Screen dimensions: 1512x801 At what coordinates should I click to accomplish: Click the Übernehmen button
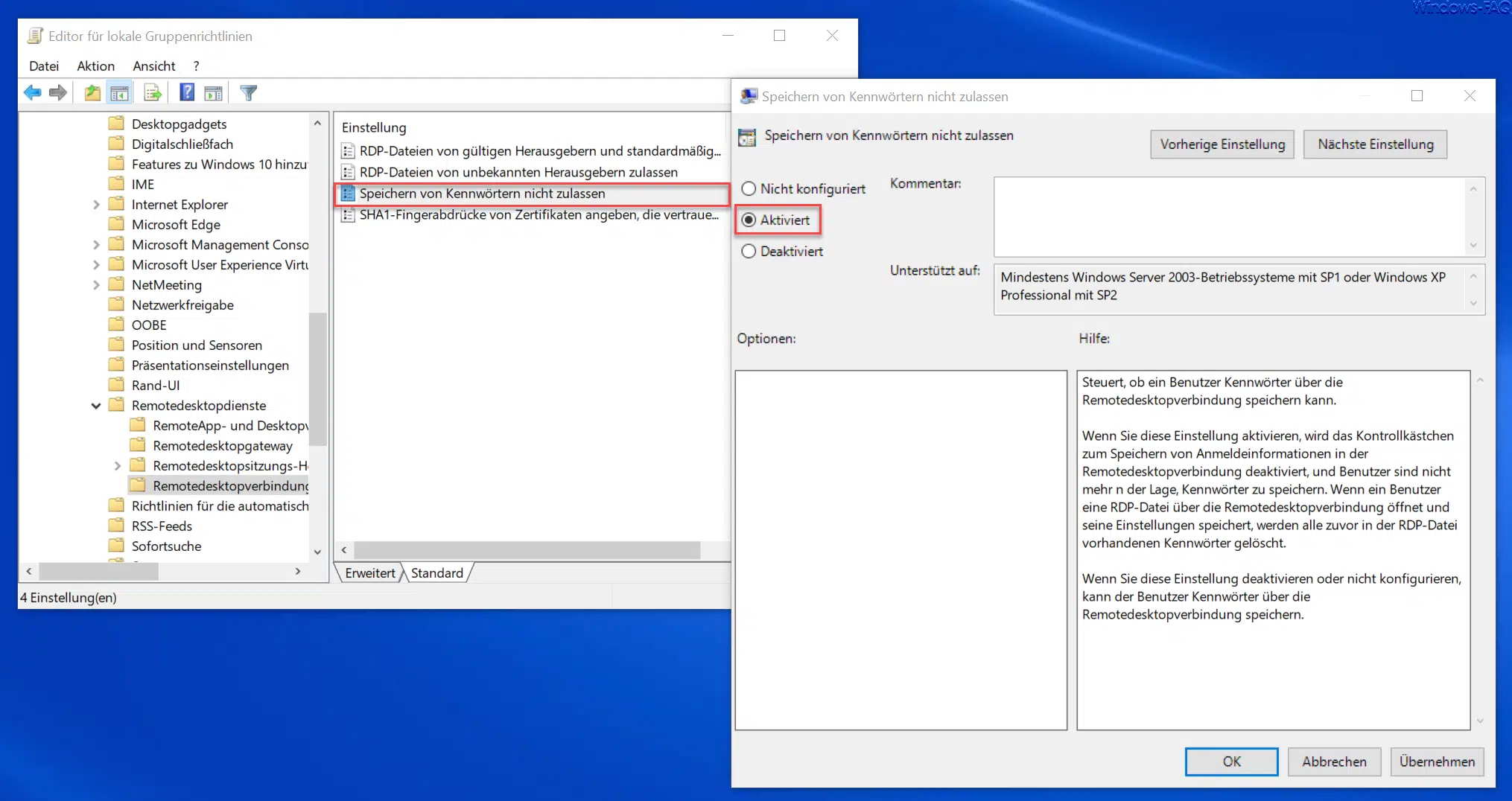1436,762
